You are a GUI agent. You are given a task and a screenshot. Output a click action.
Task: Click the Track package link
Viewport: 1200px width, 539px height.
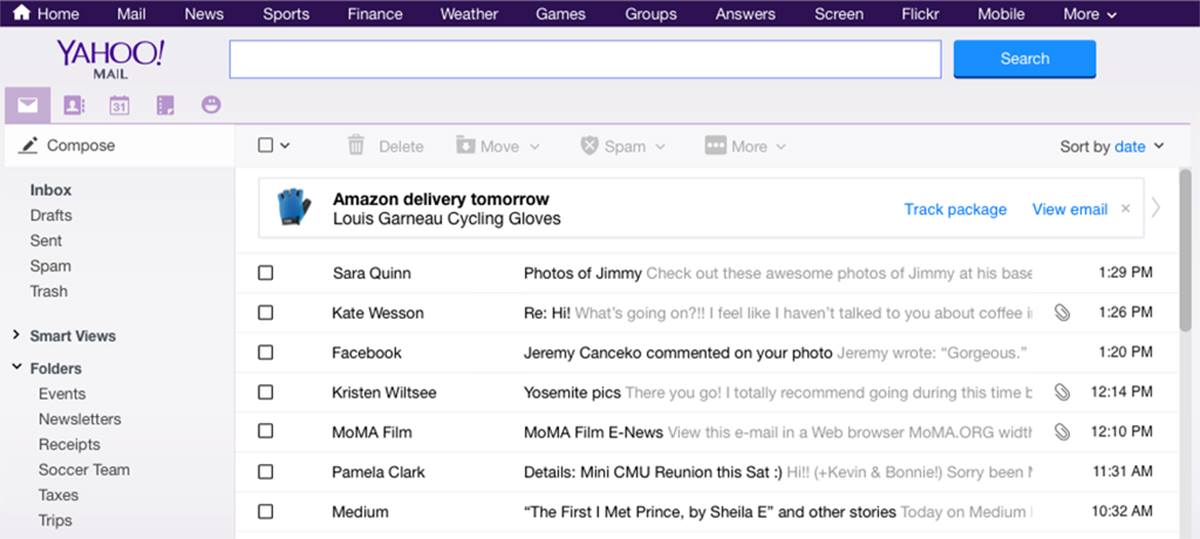955,209
